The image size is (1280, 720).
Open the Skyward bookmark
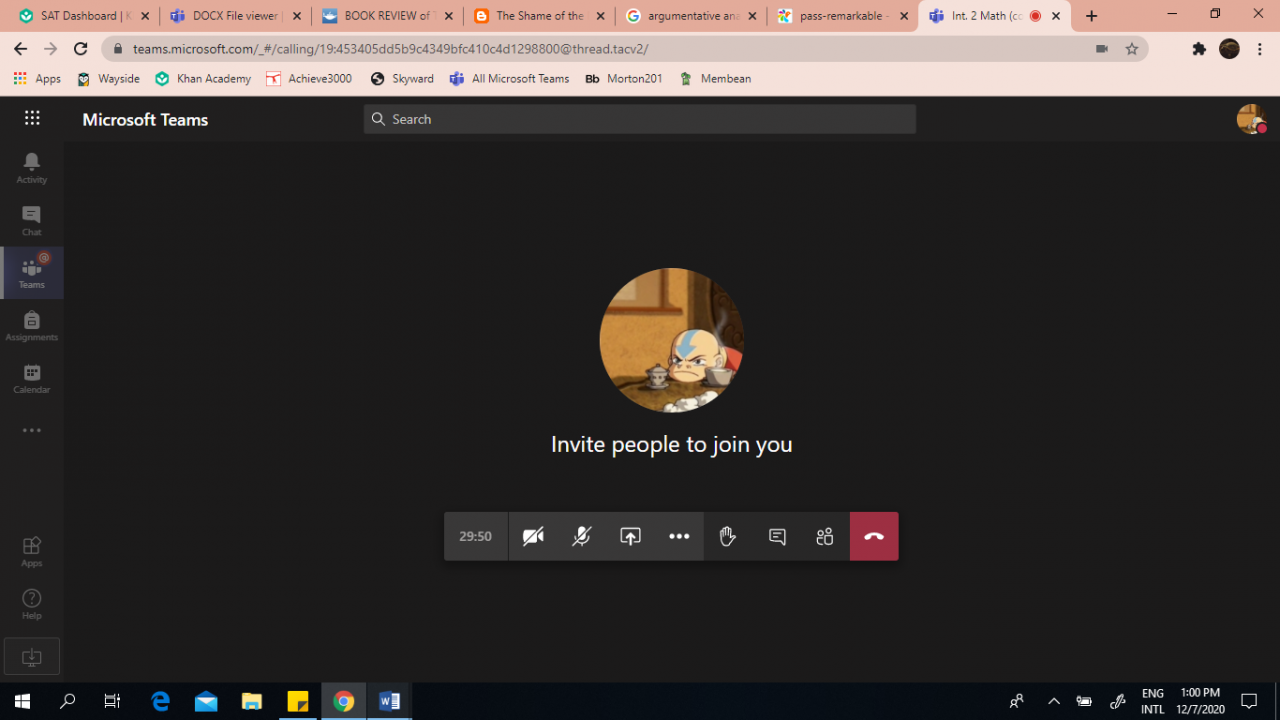(402, 79)
